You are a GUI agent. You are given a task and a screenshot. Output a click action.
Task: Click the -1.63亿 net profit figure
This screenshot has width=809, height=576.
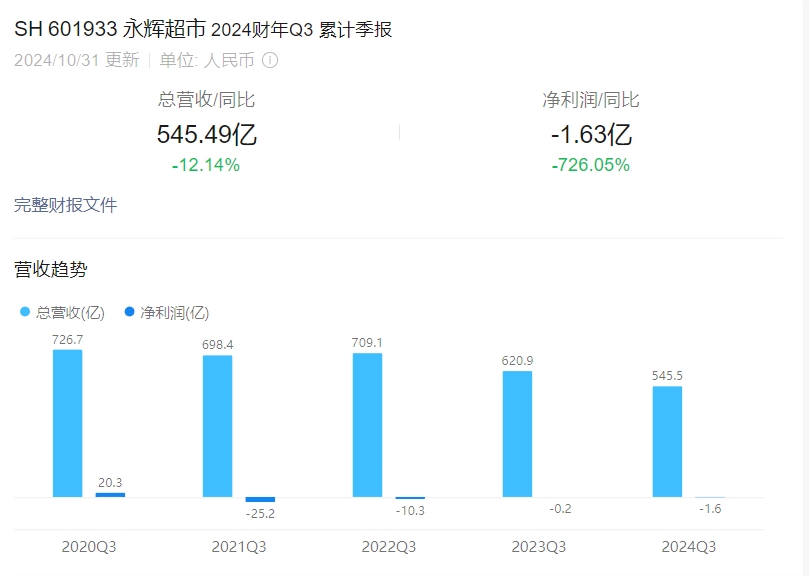coord(591,135)
